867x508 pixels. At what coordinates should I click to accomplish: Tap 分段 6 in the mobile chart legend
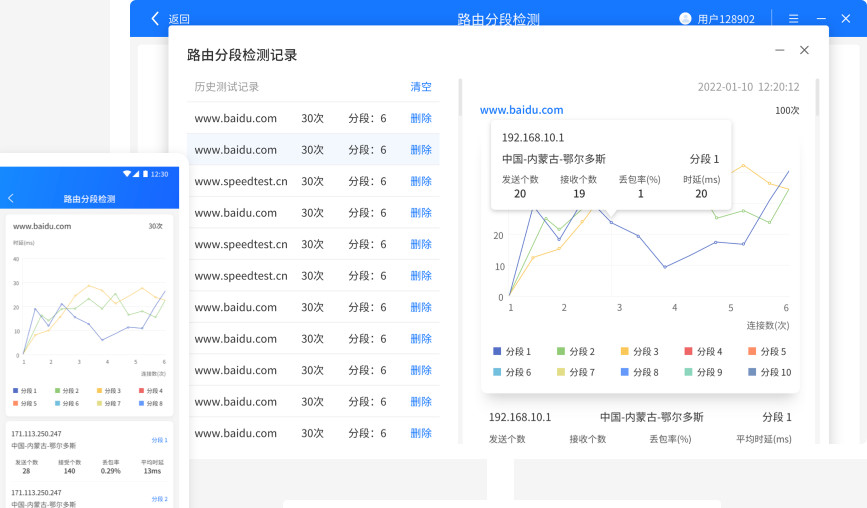(x=67, y=403)
